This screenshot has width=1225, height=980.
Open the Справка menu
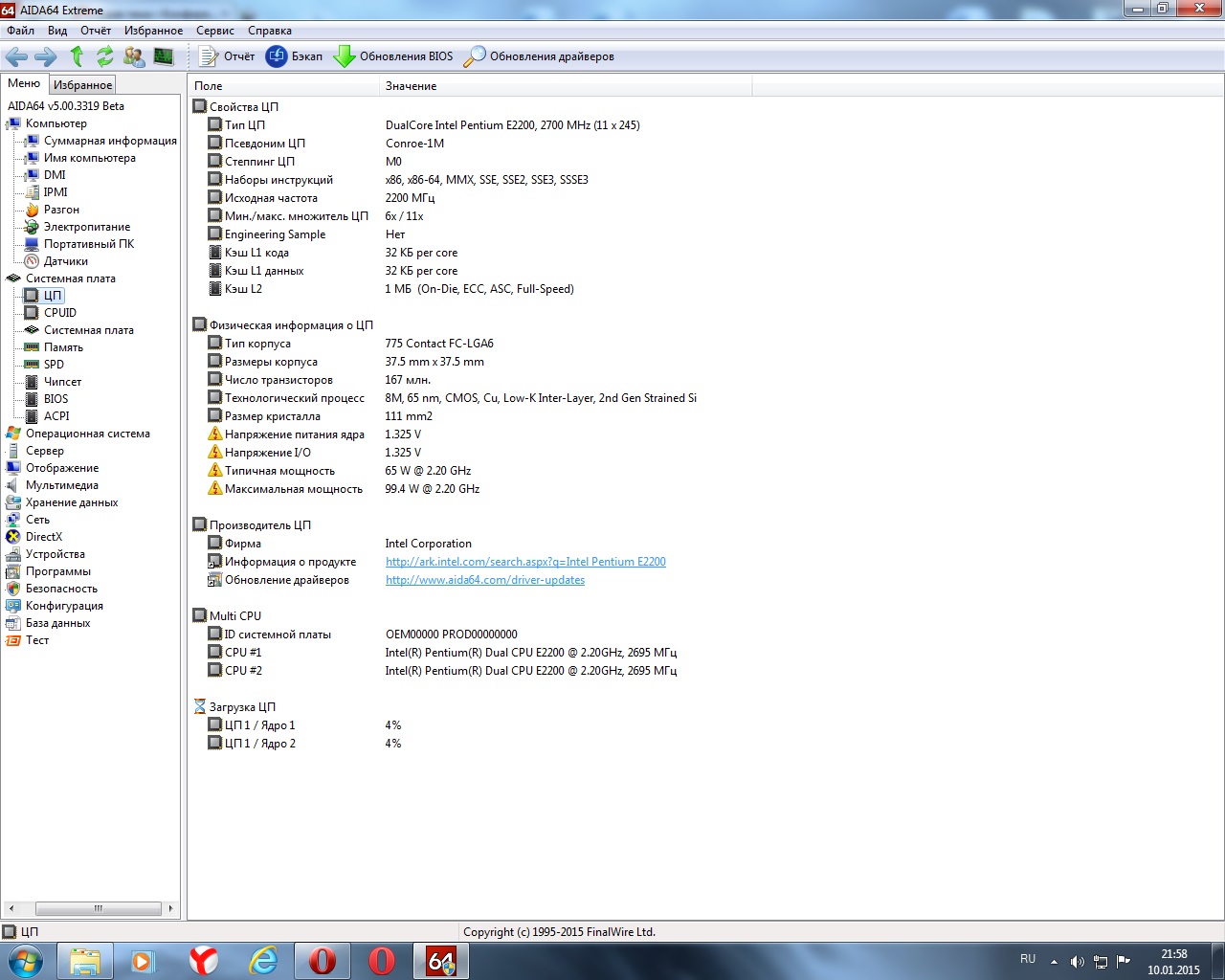coord(270,31)
